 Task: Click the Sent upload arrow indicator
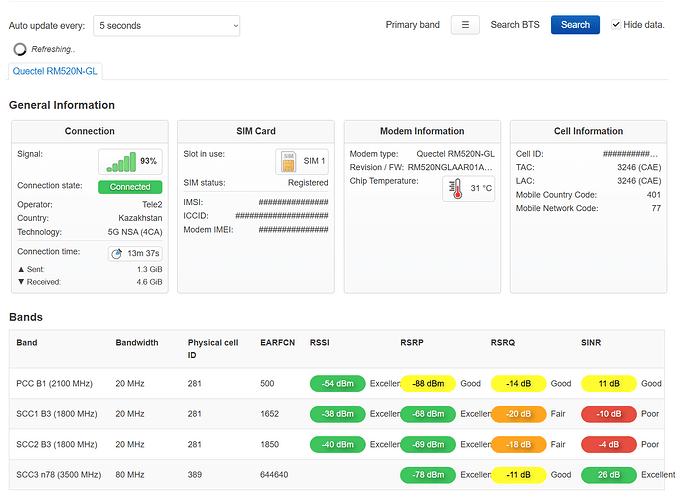coord(22,270)
